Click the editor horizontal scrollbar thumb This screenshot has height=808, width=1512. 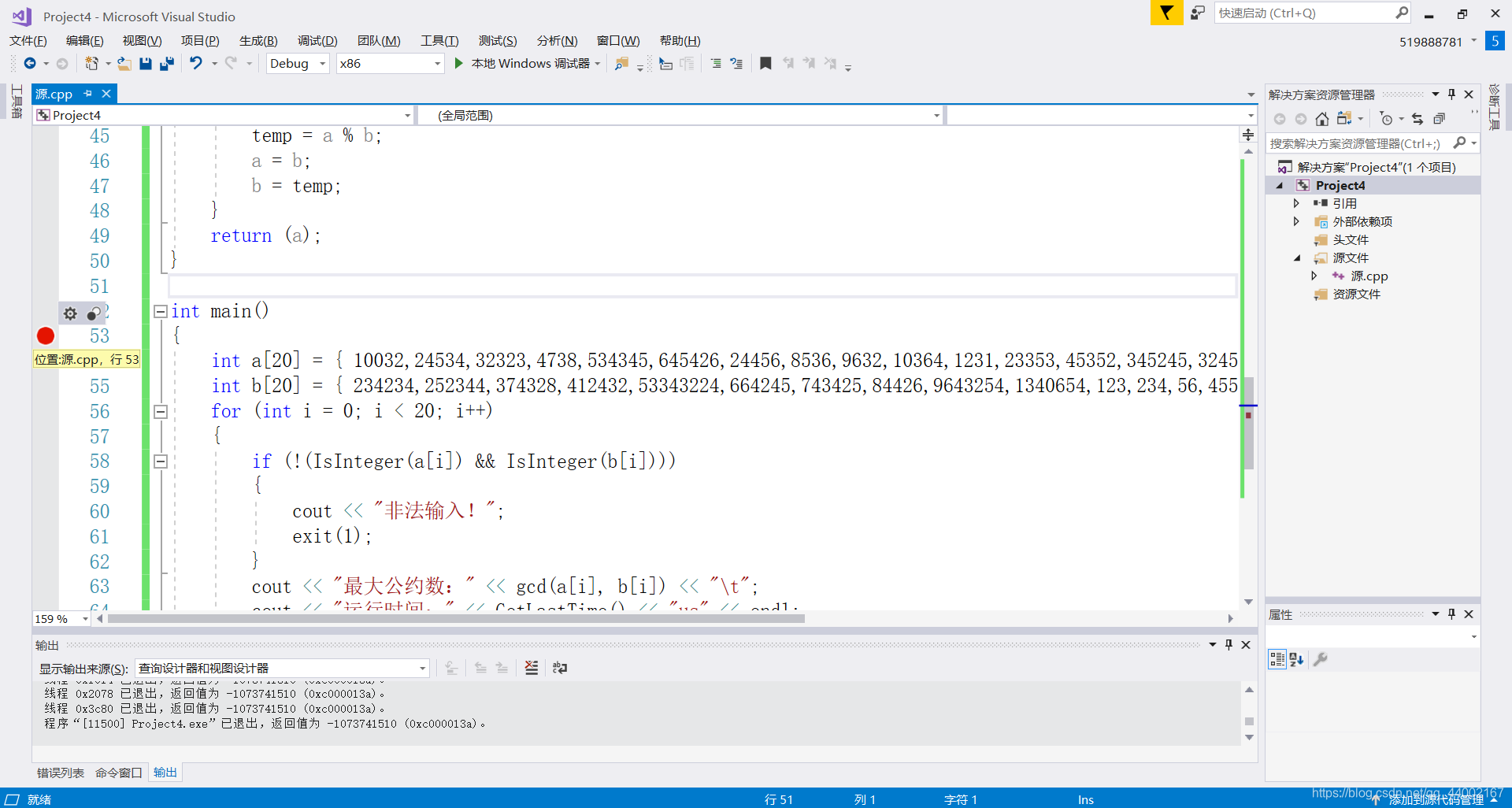pos(457,619)
